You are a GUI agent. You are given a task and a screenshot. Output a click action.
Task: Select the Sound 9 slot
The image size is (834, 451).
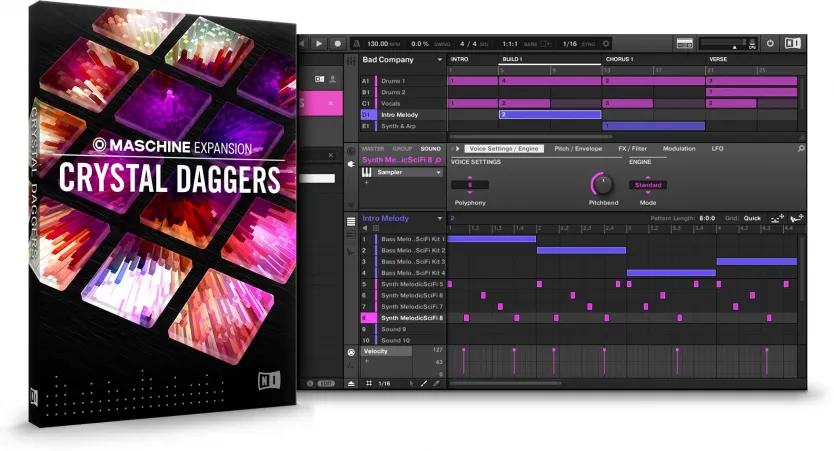394,329
